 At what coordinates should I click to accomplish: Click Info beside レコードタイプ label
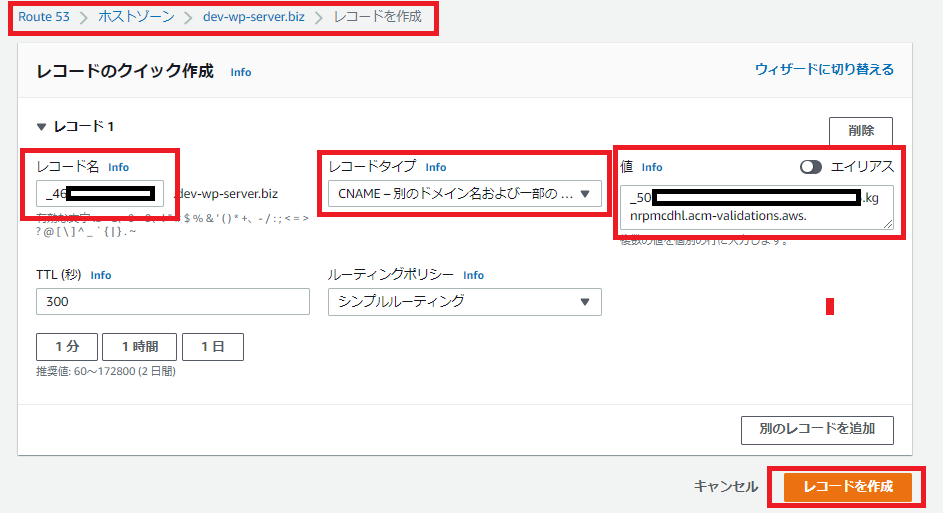pyautogui.click(x=436, y=167)
